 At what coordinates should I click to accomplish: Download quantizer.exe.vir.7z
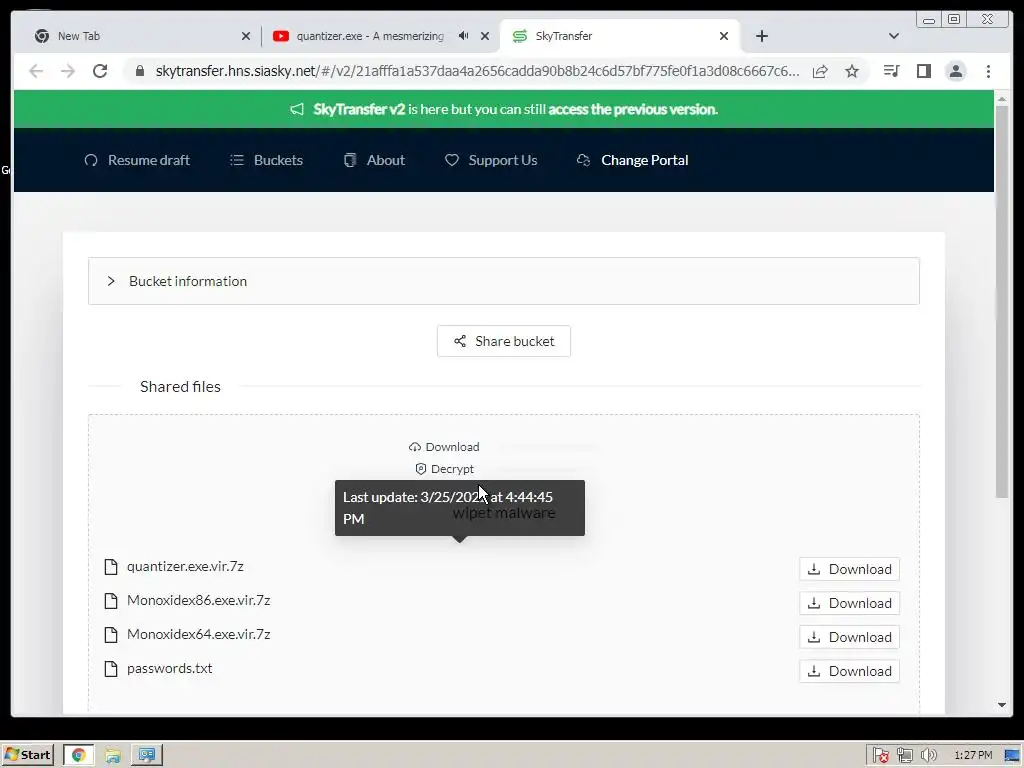click(849, 569)
